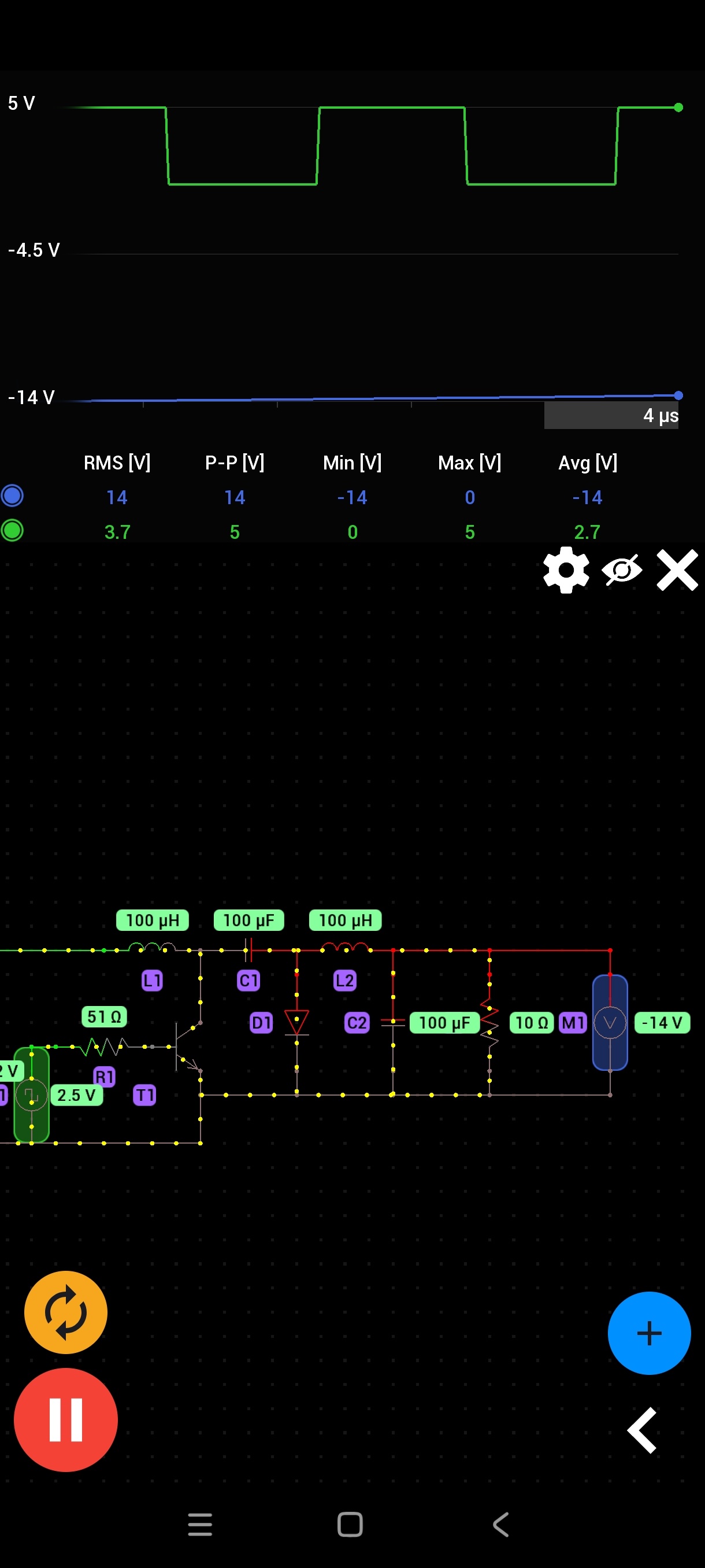
Task: Tap the Android system back arrow
Action: (x=500, y=1524)
